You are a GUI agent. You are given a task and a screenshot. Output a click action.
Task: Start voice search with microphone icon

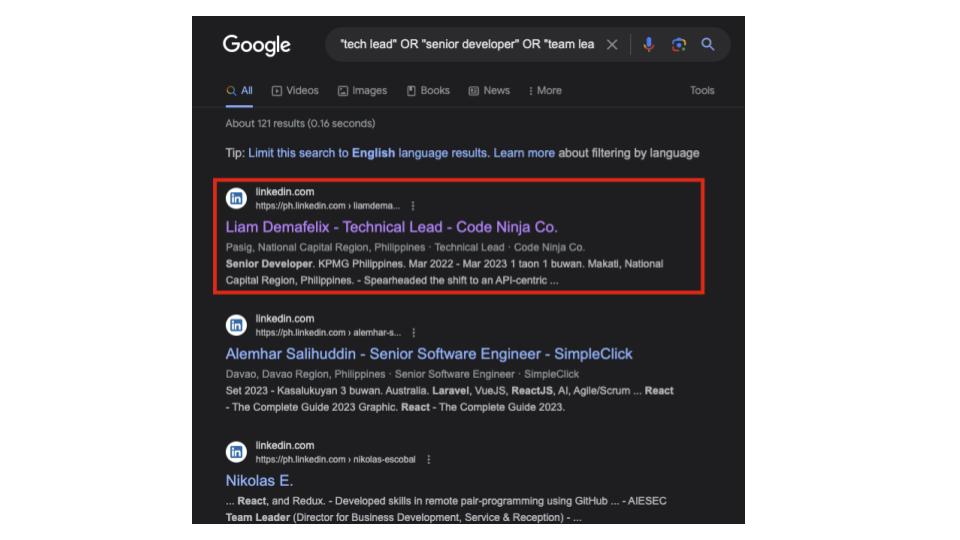pyautogui.click(x=648, y=45)
